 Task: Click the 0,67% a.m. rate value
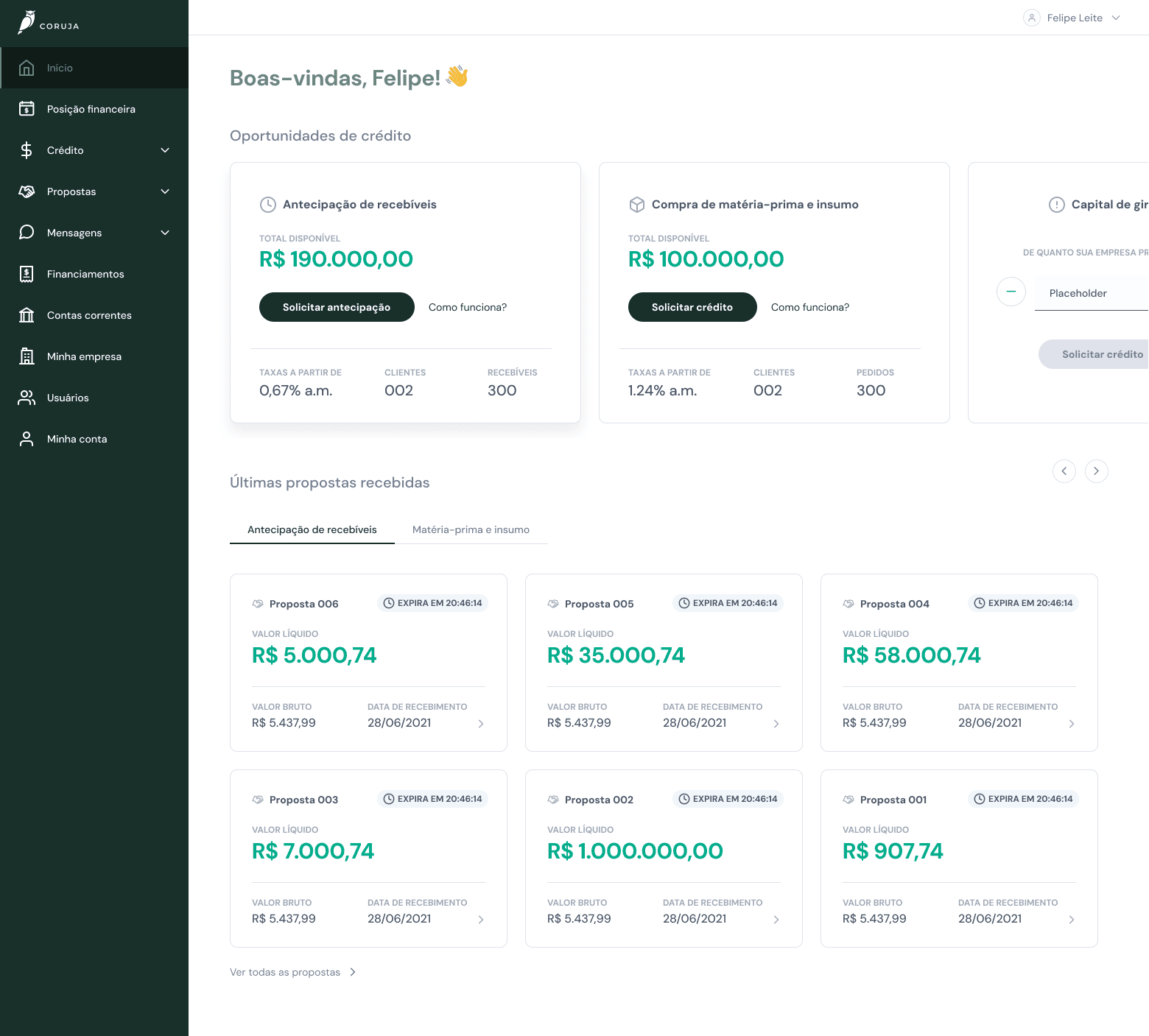click(296, 391)
